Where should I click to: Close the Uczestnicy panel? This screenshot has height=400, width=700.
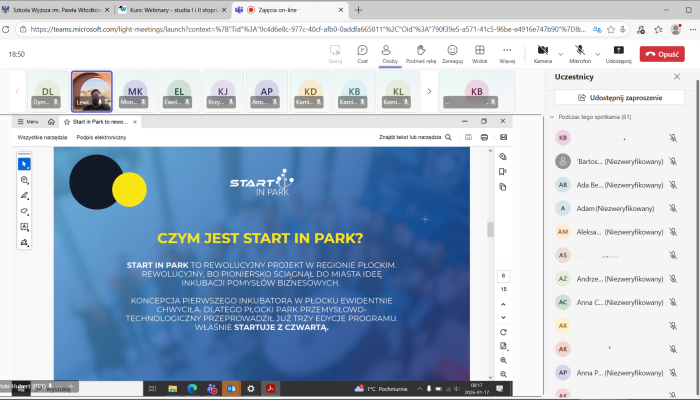(x=677, y=77)
